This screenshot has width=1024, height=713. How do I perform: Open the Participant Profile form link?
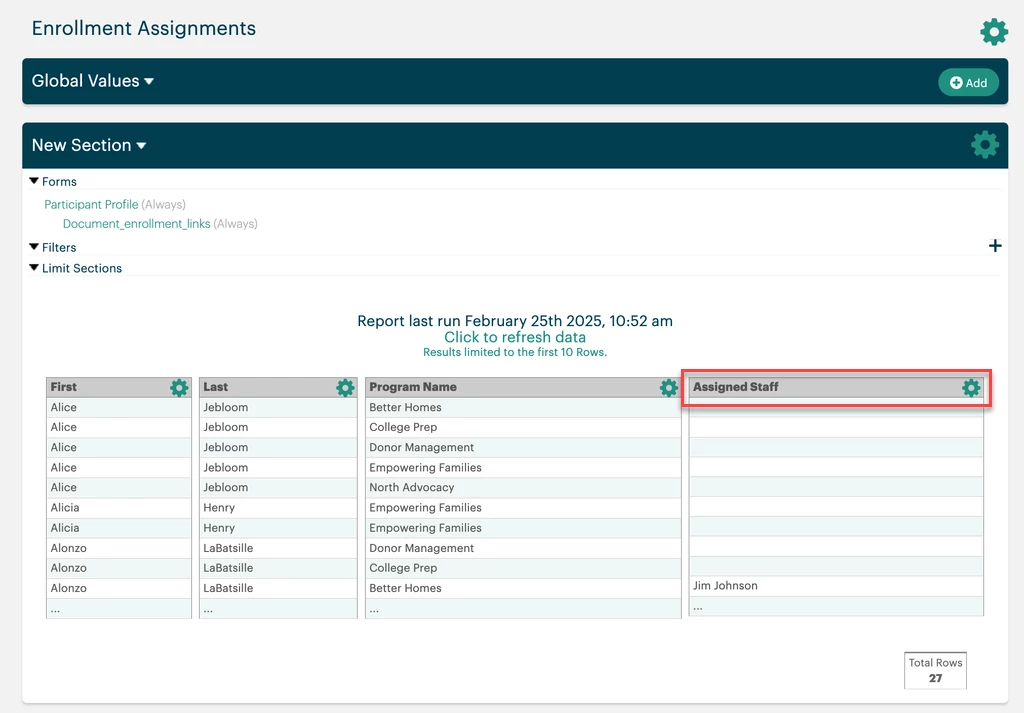click(x=91, y=204)
